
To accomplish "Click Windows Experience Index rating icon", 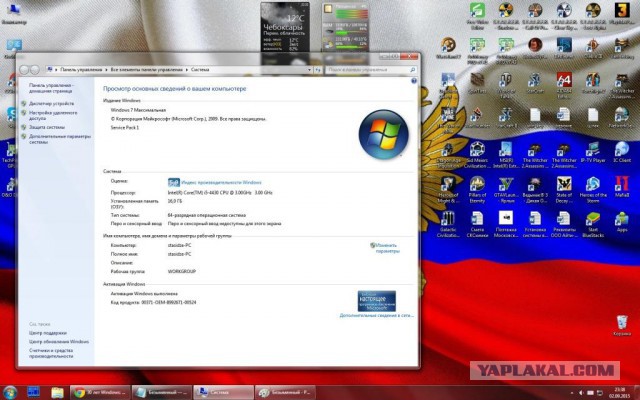I will pos(173,182).
